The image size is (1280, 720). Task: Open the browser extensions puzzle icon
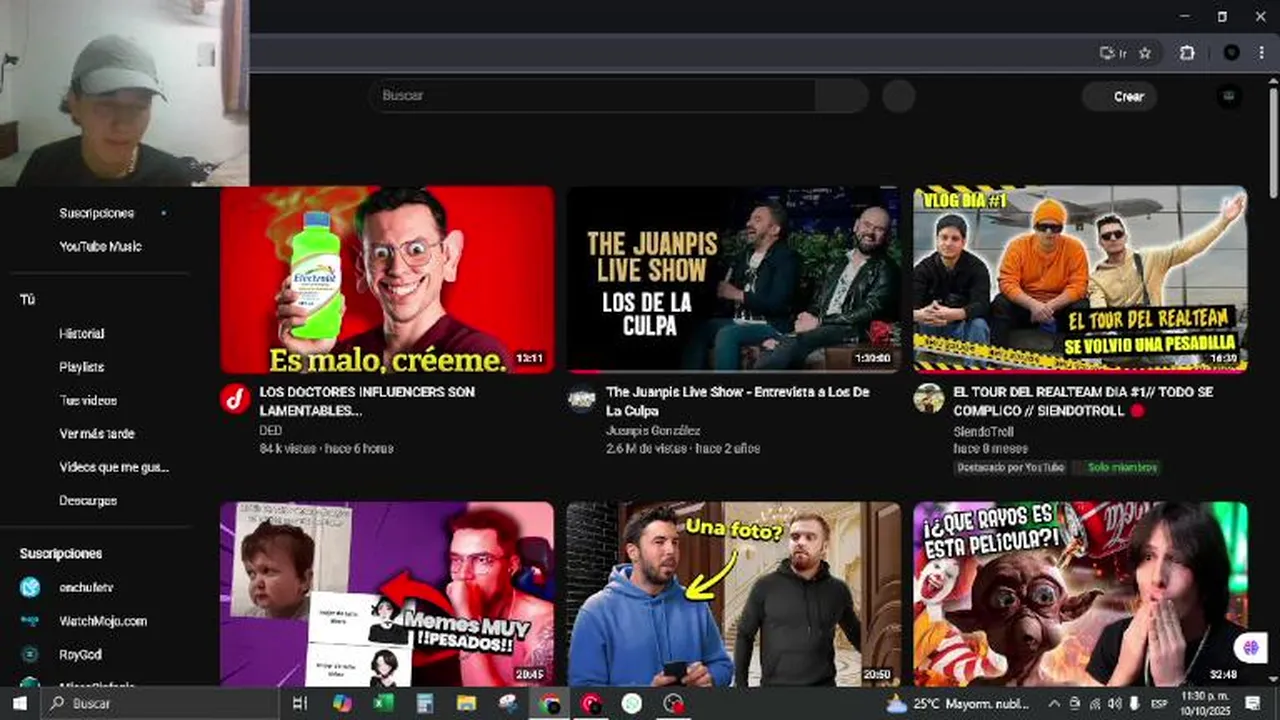pos(1187,53)
